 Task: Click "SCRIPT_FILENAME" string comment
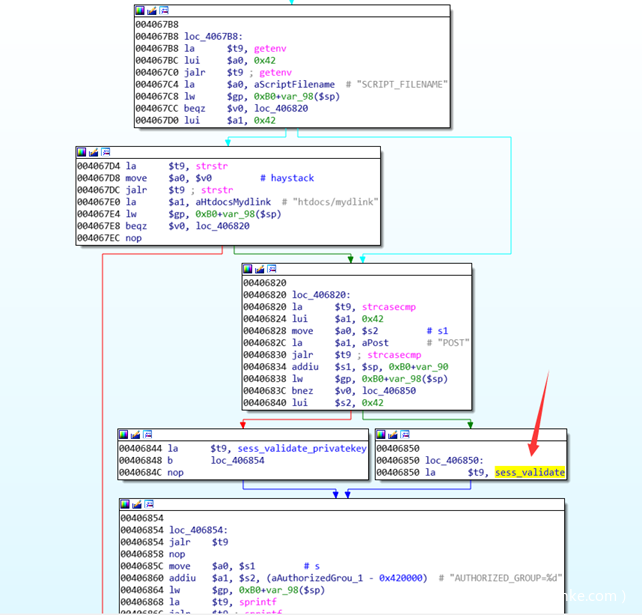[x=402, y=84]
